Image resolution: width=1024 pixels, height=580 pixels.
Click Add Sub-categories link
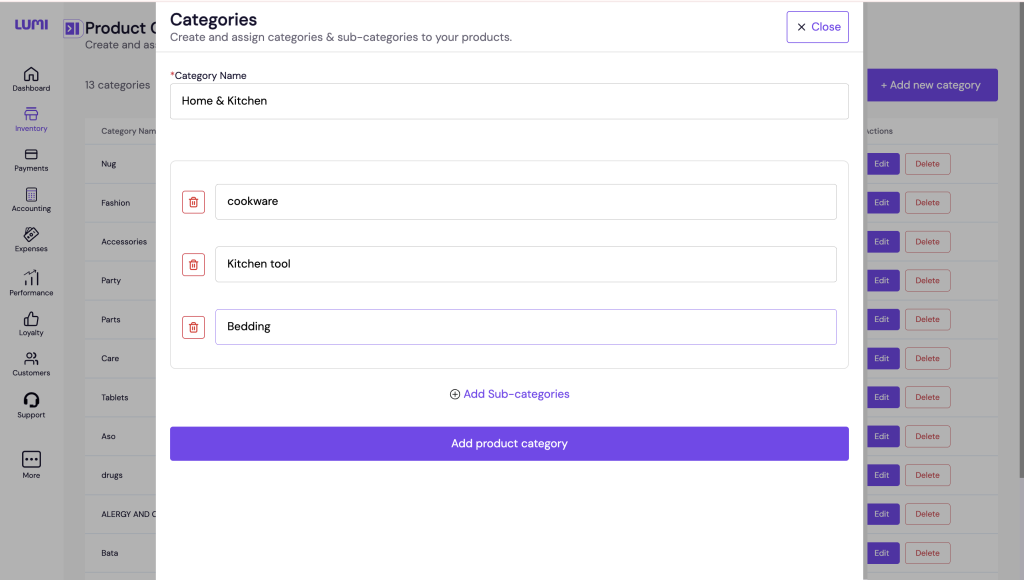click(509, 394)
